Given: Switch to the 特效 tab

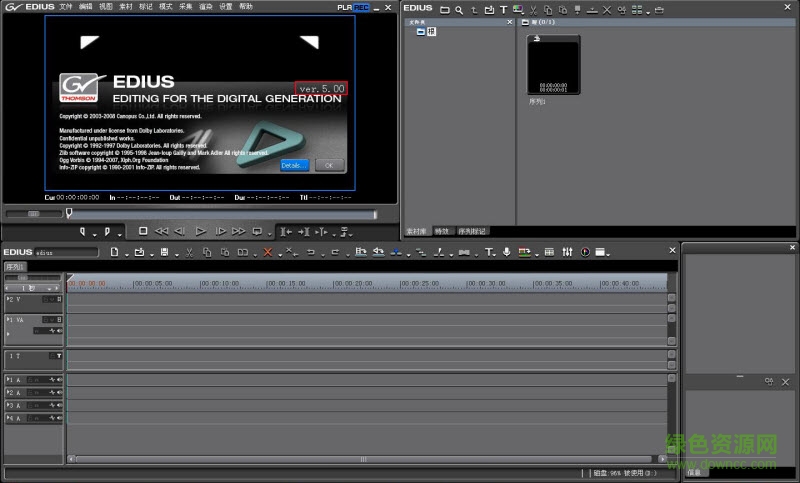Looking at the screenshot, I should point(441,231).
